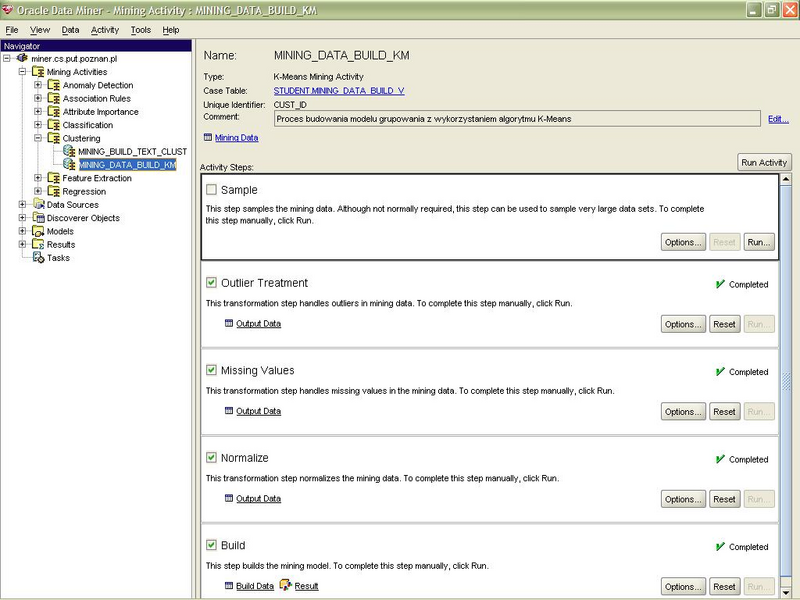Viewport: 800px width, 600px height.
Task: Click the Tasks icon in navigator
Action: [x=38, y=257]
